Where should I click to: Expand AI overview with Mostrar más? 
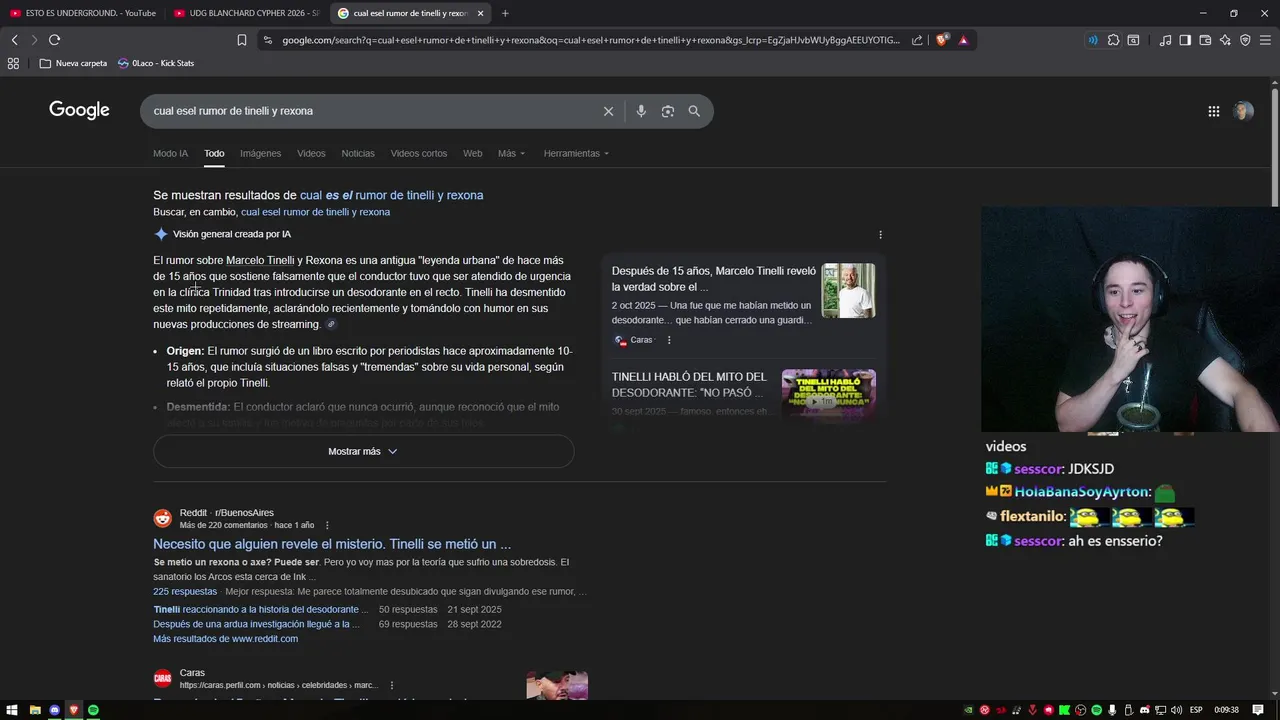click(x=363, y=451)
